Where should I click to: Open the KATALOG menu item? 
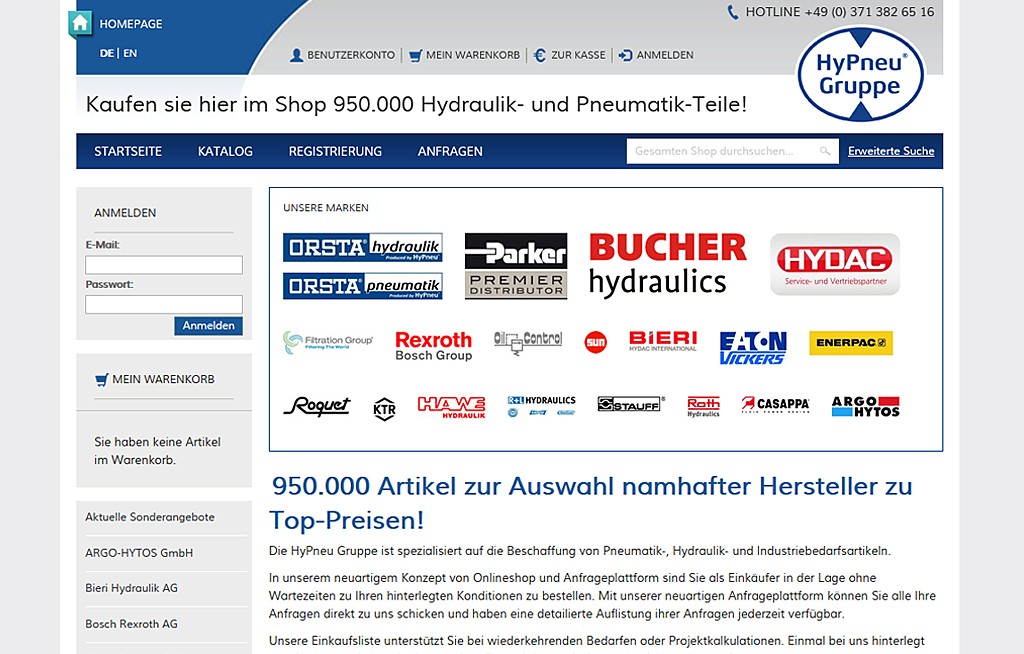pos(225,151)
